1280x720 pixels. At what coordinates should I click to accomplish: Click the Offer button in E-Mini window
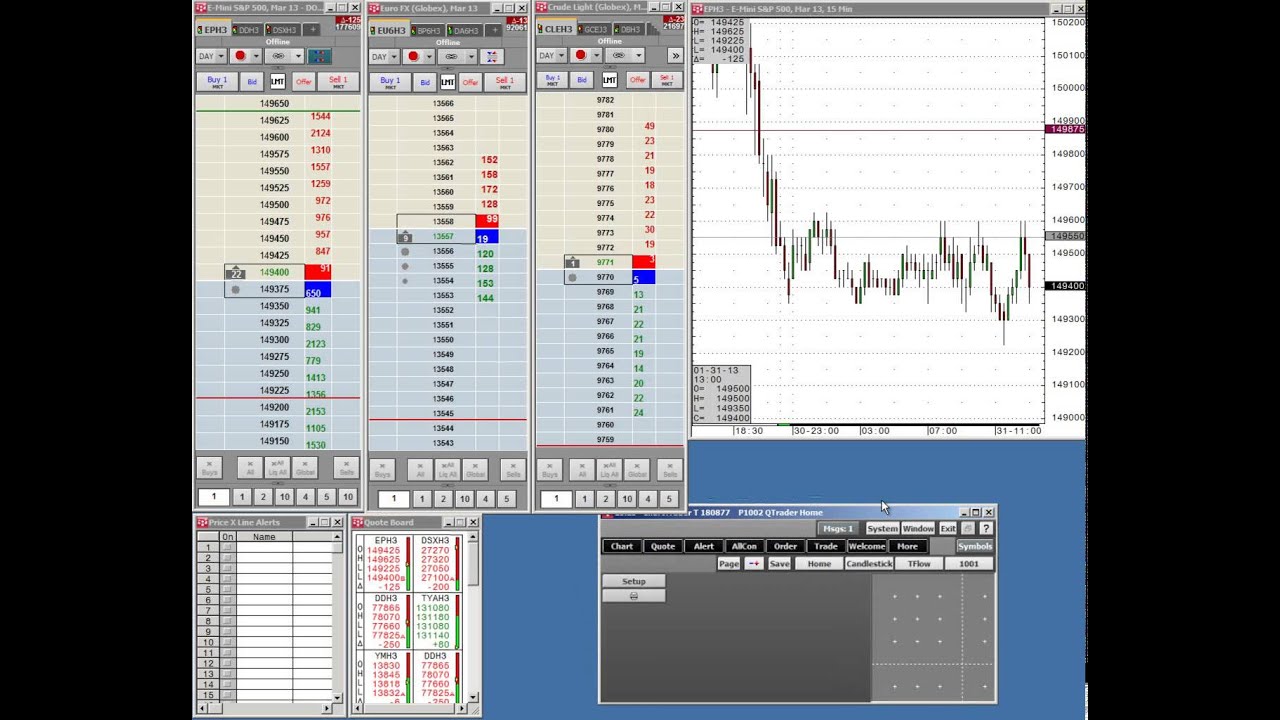click(304, 82)
